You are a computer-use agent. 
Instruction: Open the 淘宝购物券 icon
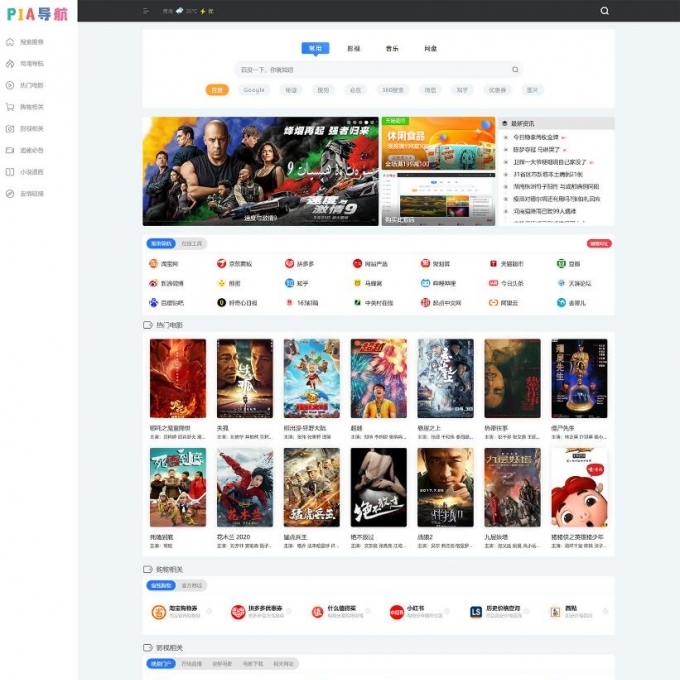(x=158, y=612)
